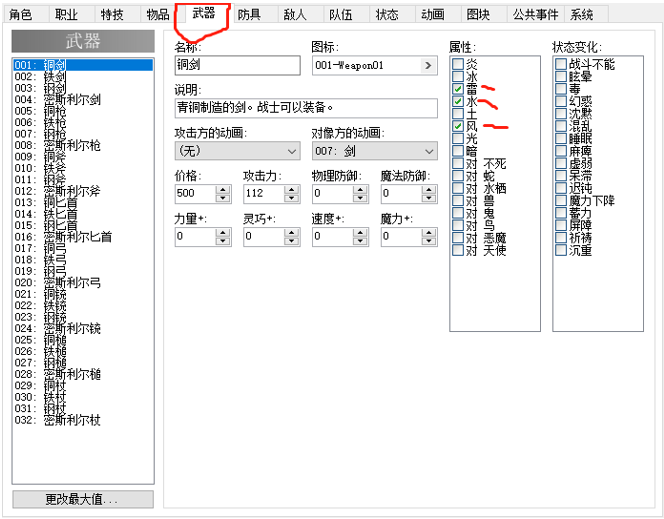The width and height of the screenshot is (664, 519).
Task: Switch to the 角色 tab
Action: [x=21, y=14]
